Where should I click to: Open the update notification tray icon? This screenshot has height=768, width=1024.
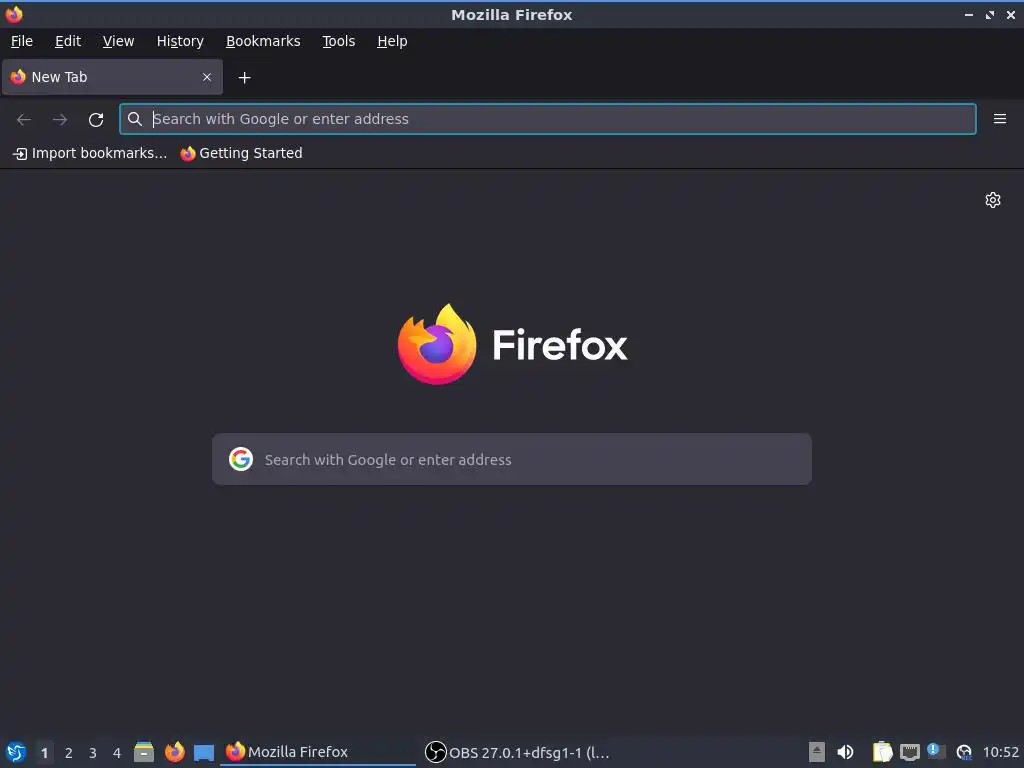[936, 751]
